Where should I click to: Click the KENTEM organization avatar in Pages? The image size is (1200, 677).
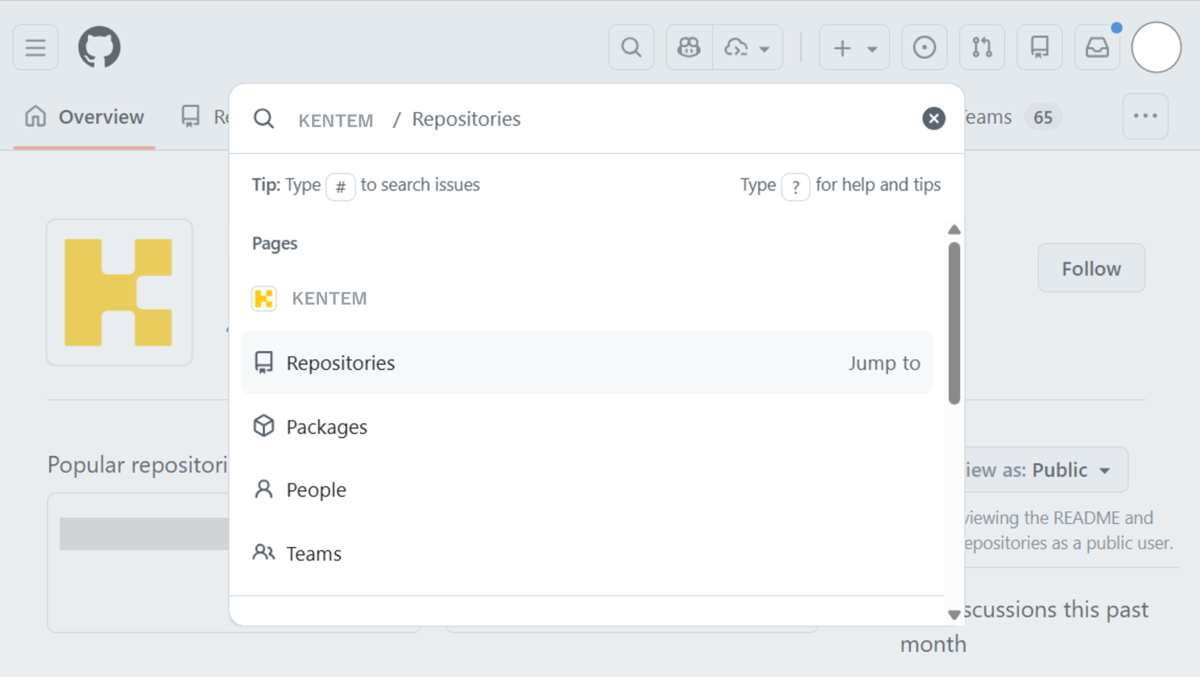[x=263, y=297]
